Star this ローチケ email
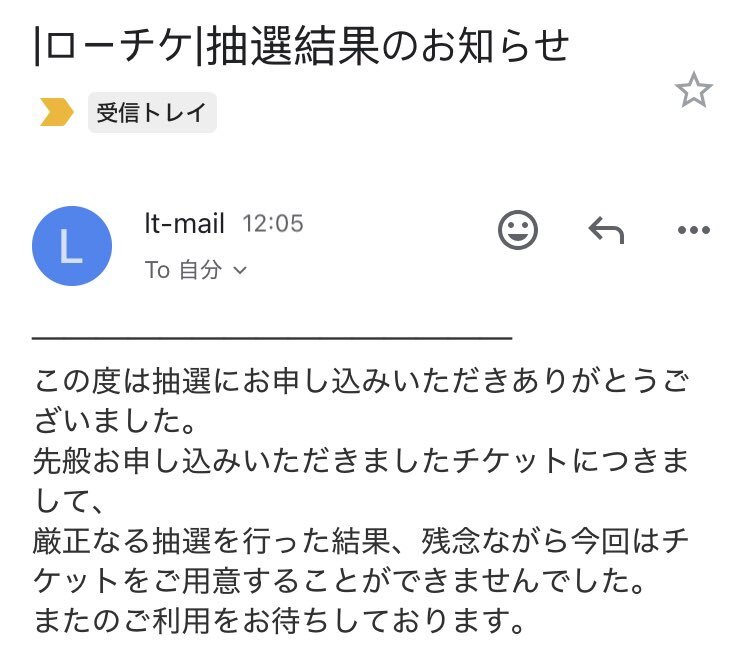The width and height of the screenshot is (750, 651). [693, 92]
